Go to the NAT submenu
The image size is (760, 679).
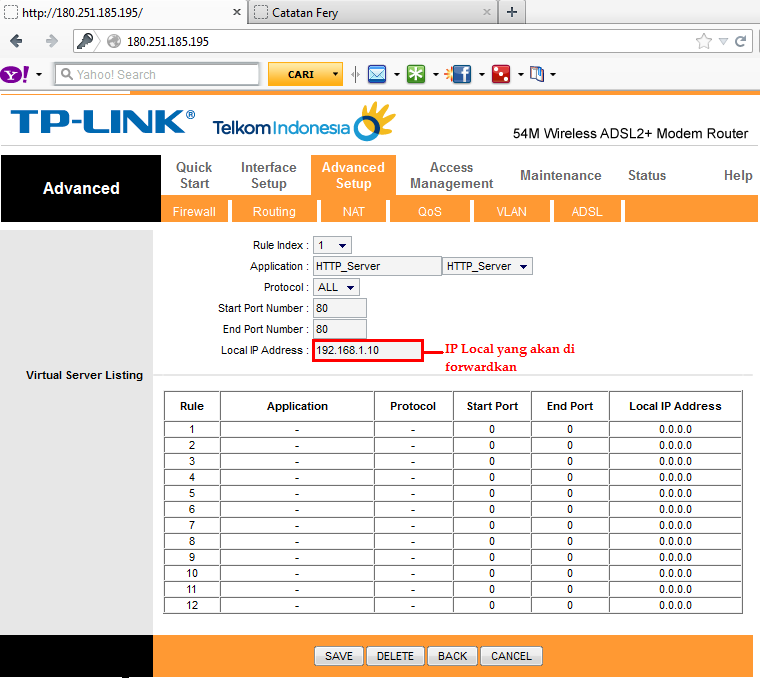(353, 212)
